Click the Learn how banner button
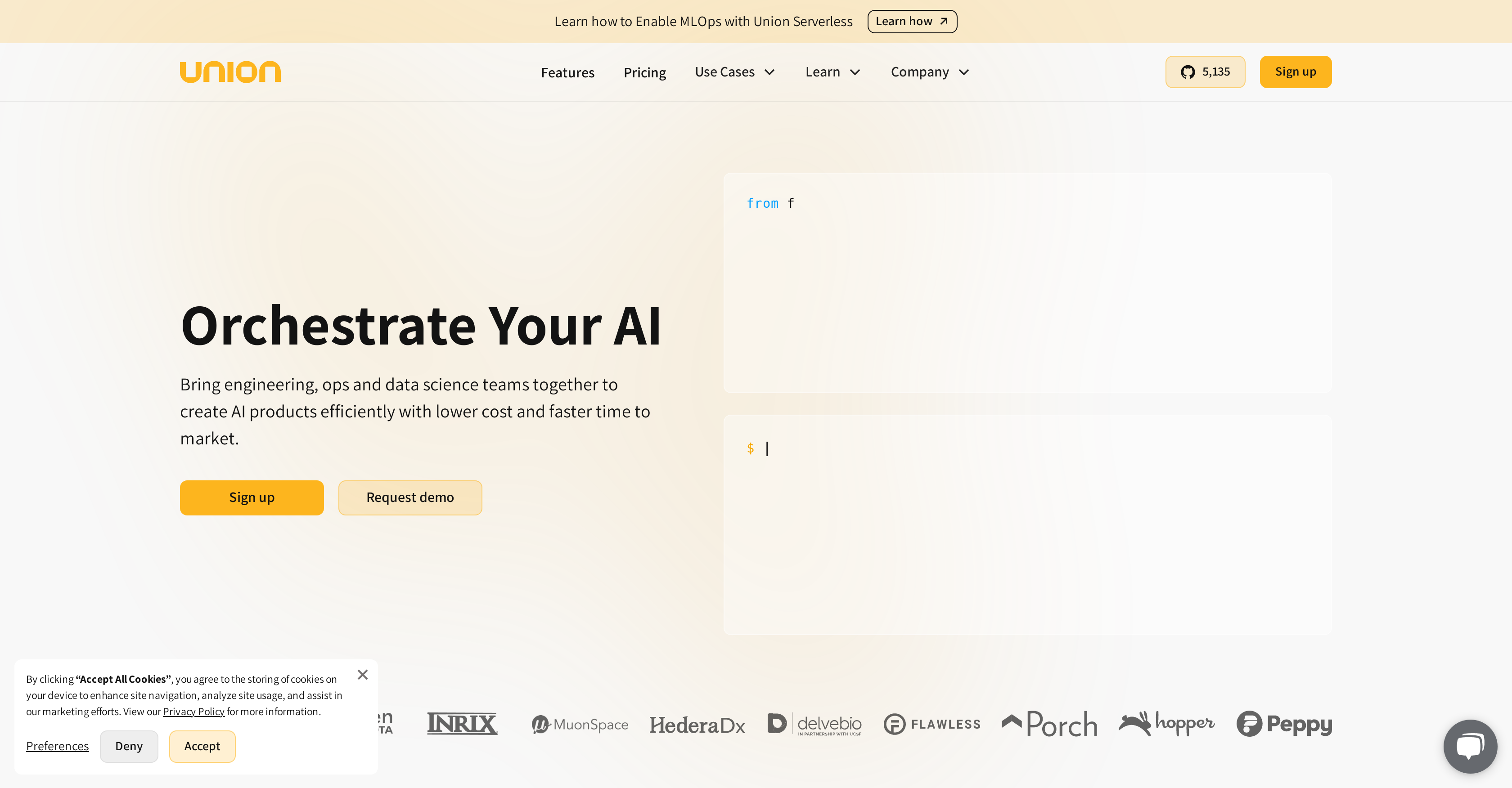The image size is (1512, 788). [x=912, y=21]
